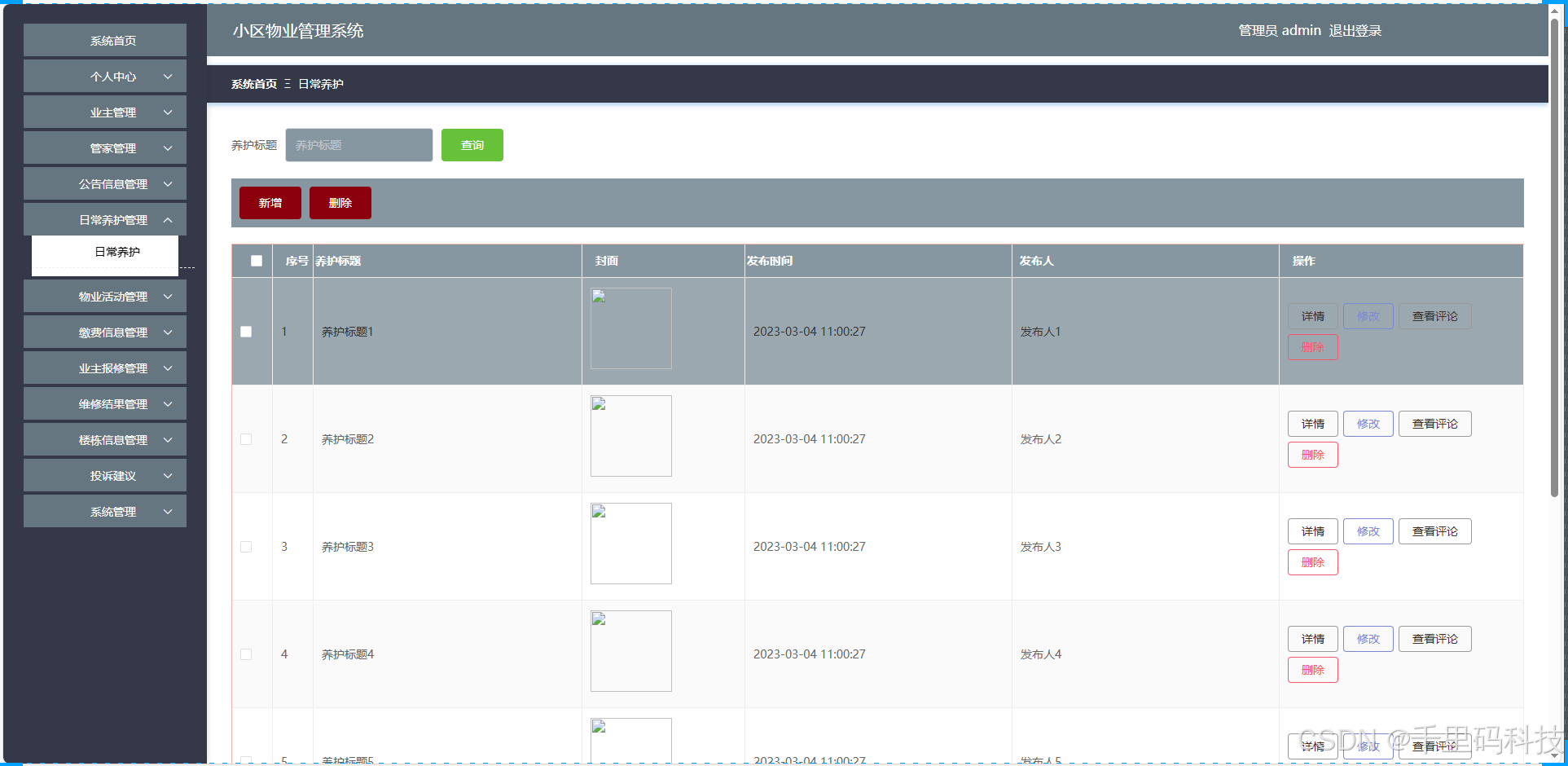Click 查看评论 for 养护标题2
The image size is (1568, 766).
[1435, 424]
